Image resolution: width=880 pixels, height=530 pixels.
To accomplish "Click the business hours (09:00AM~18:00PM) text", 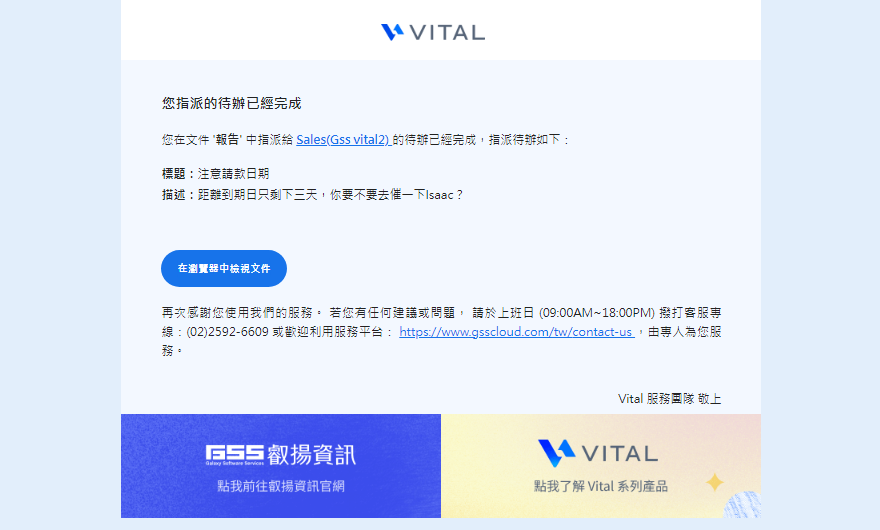I will pos(597,313).
